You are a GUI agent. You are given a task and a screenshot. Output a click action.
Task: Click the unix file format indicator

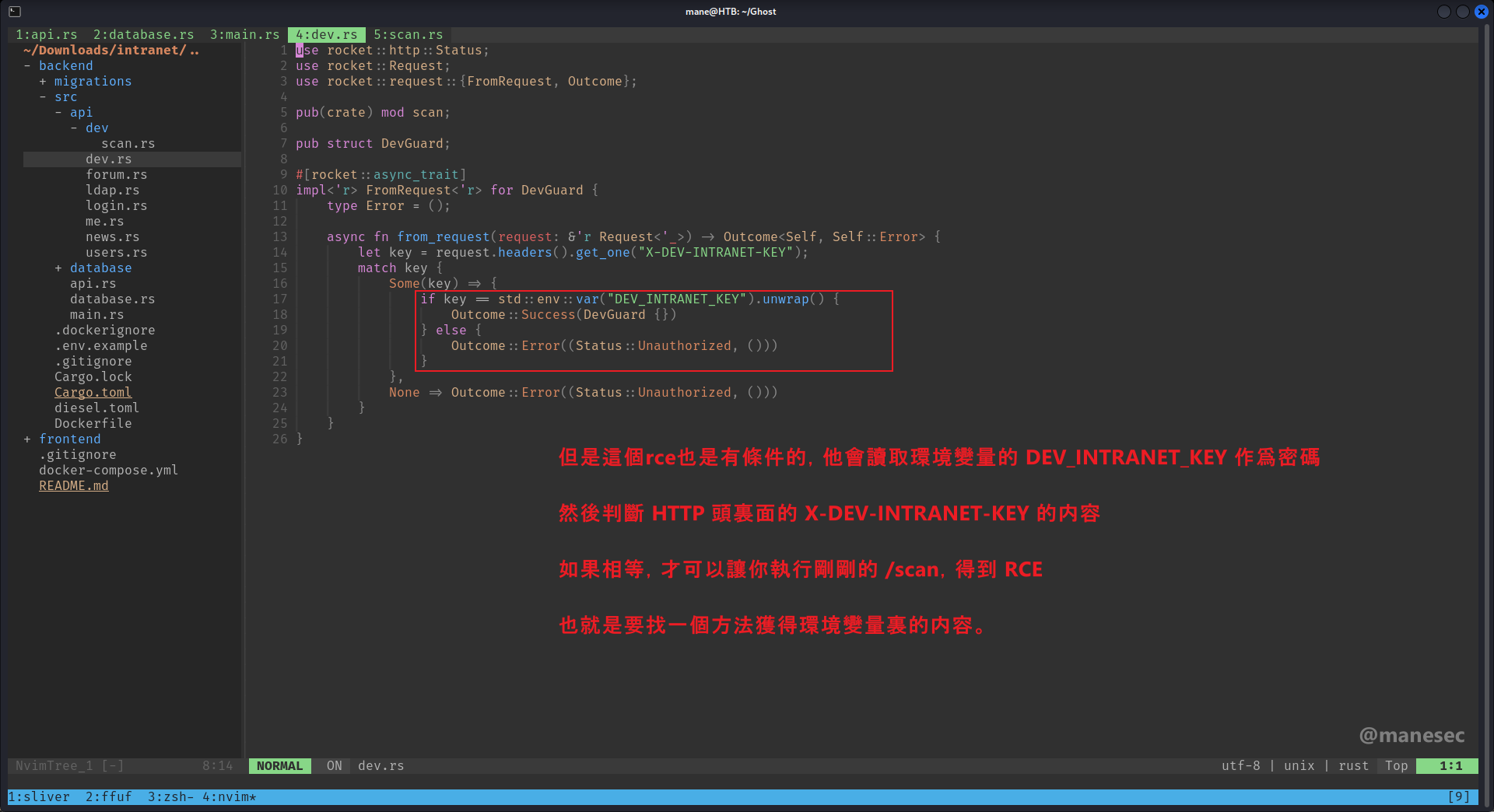(1299, 766)
